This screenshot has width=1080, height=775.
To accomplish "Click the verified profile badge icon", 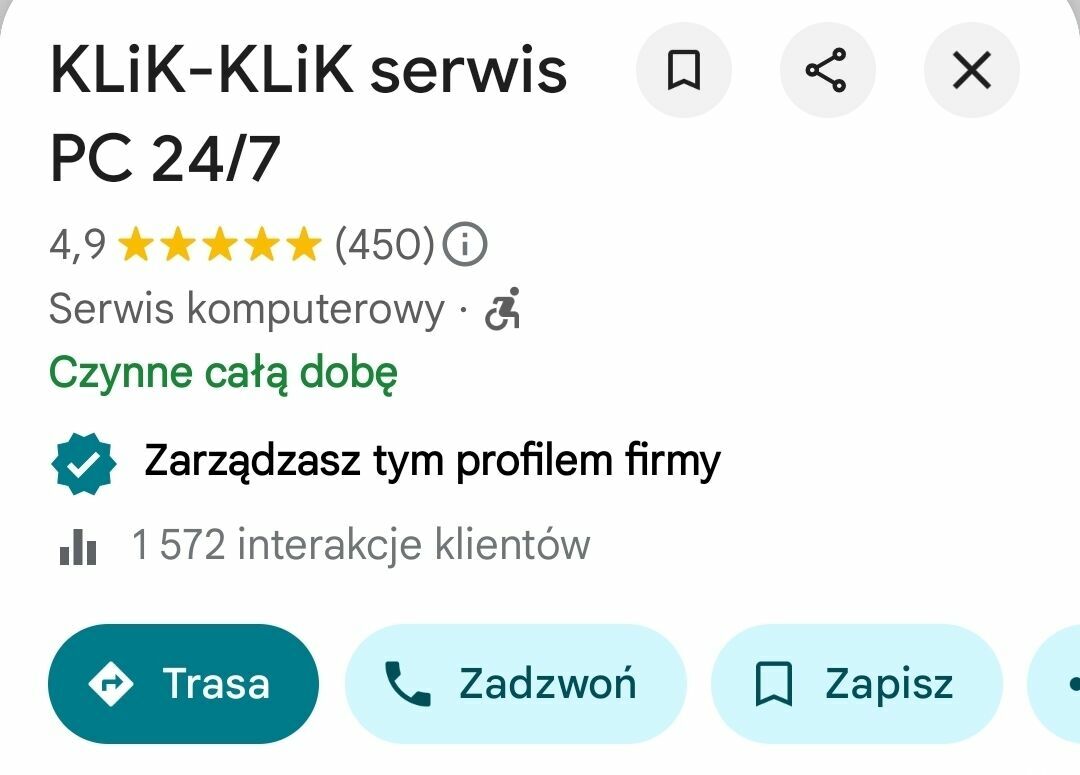I will [x=84, y=464].
